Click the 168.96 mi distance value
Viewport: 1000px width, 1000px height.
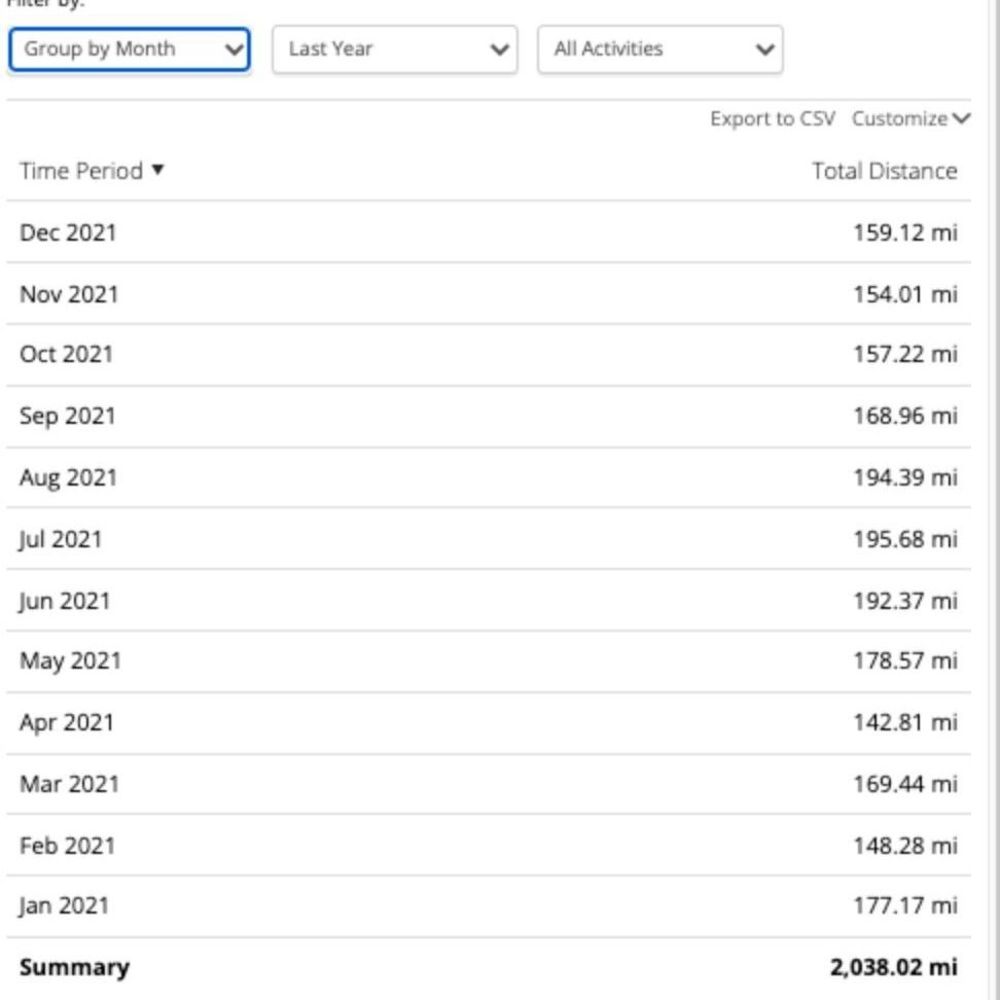pyautogui.click(x=906, y=416)
